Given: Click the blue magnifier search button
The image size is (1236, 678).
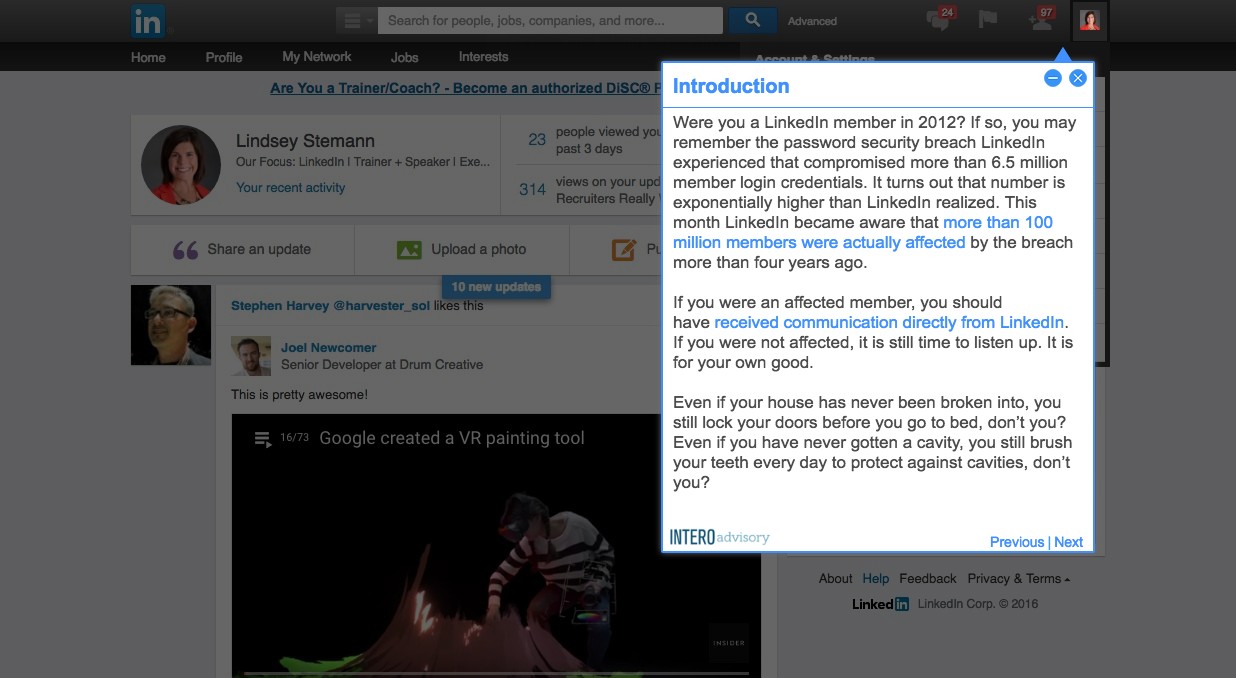Looking at the screenshot, I should [753, 21].
